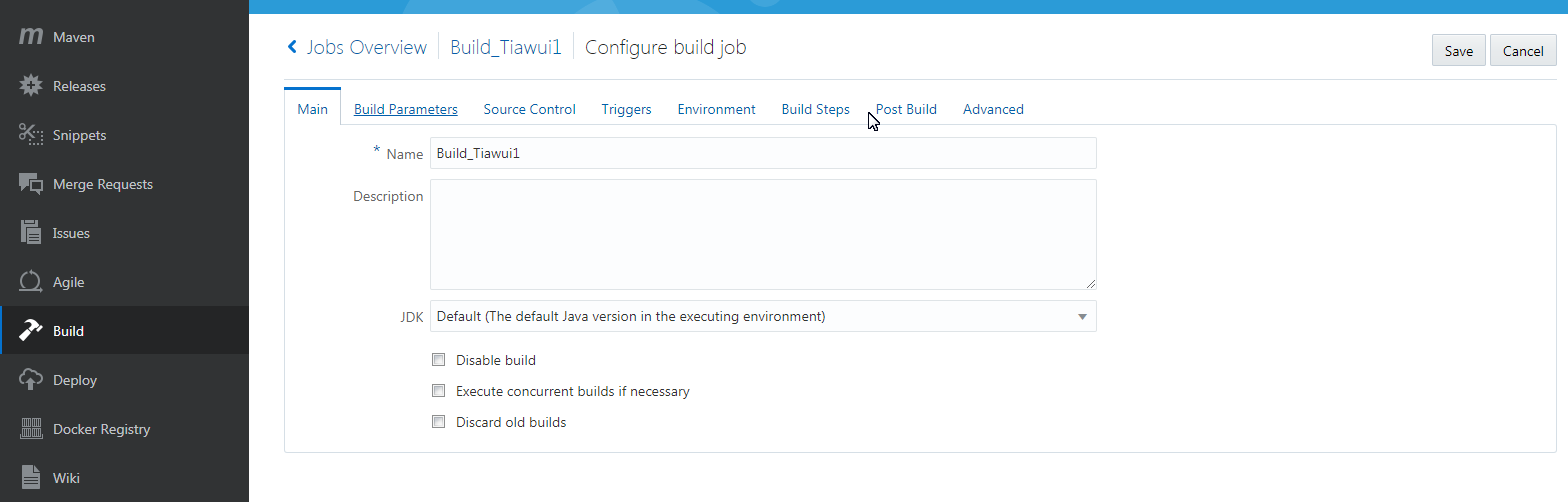
Task: Select the Build Steps tab
Action: [815, 109]
